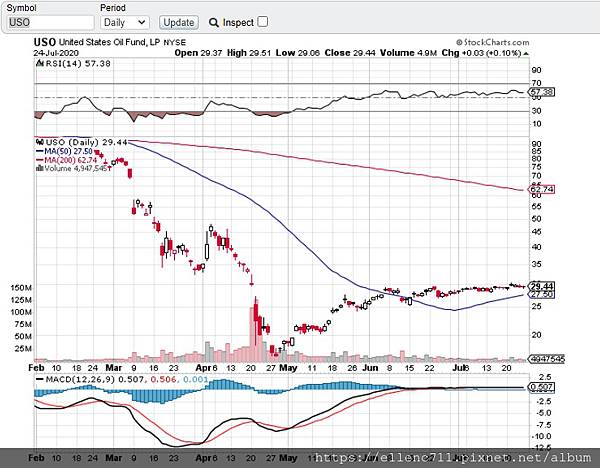The height and width of the screenshot is (468, 600).
Task: Click the High 29.51 header value
Action: click(x=249, y=53)
